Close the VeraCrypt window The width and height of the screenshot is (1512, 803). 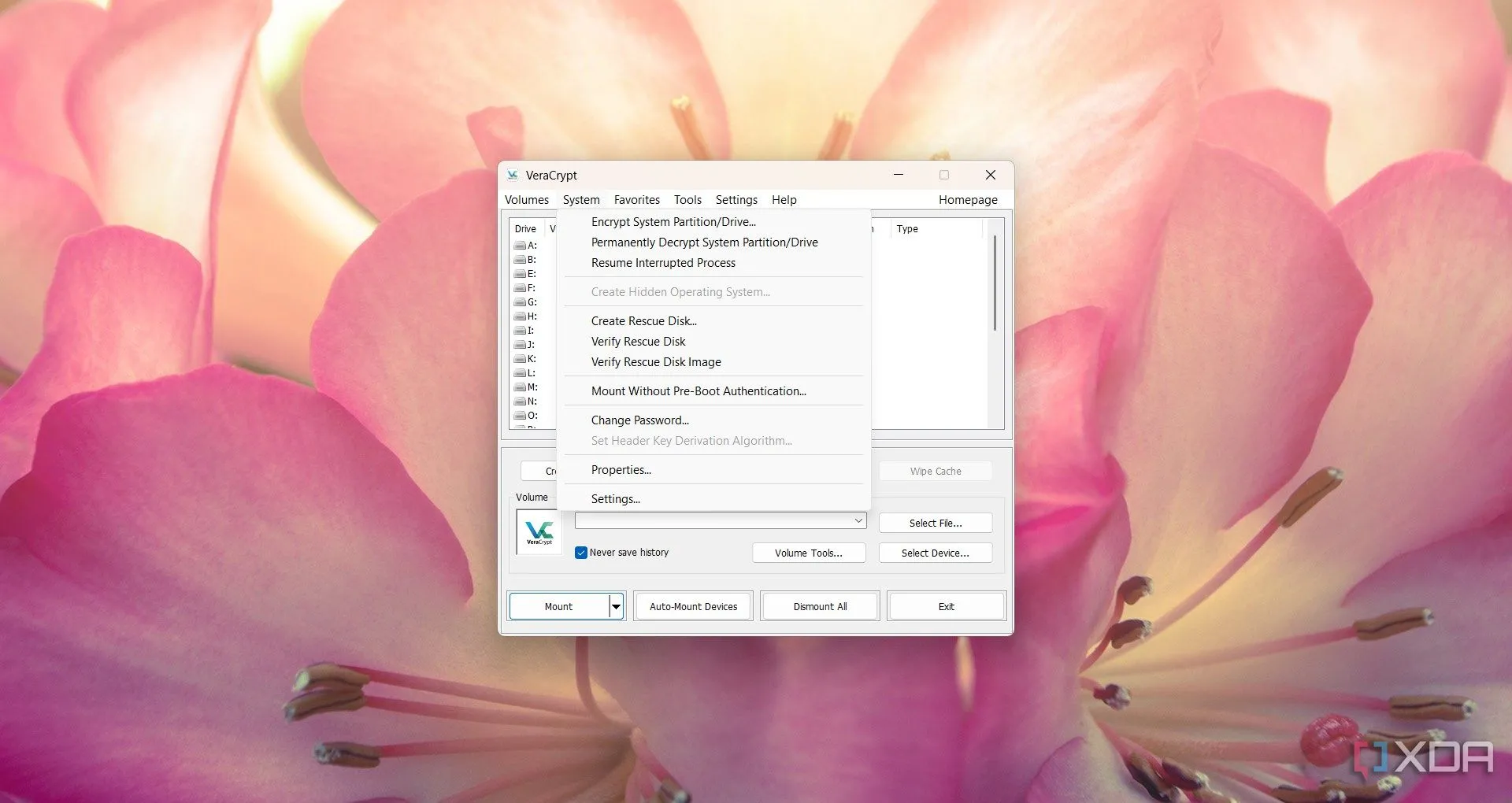pyautogui.click(x=991, y=175)
